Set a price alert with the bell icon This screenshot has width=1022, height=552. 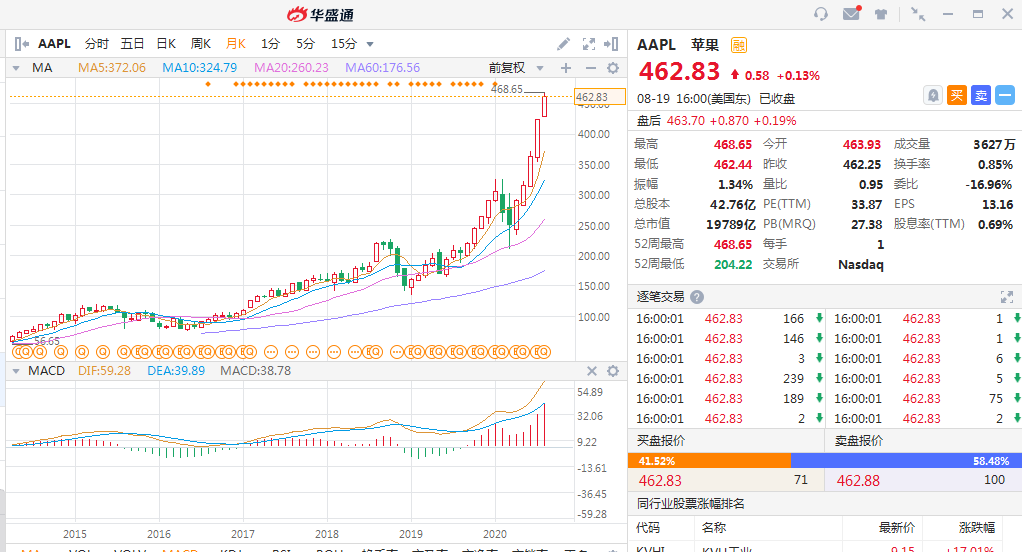coord(932,95)
